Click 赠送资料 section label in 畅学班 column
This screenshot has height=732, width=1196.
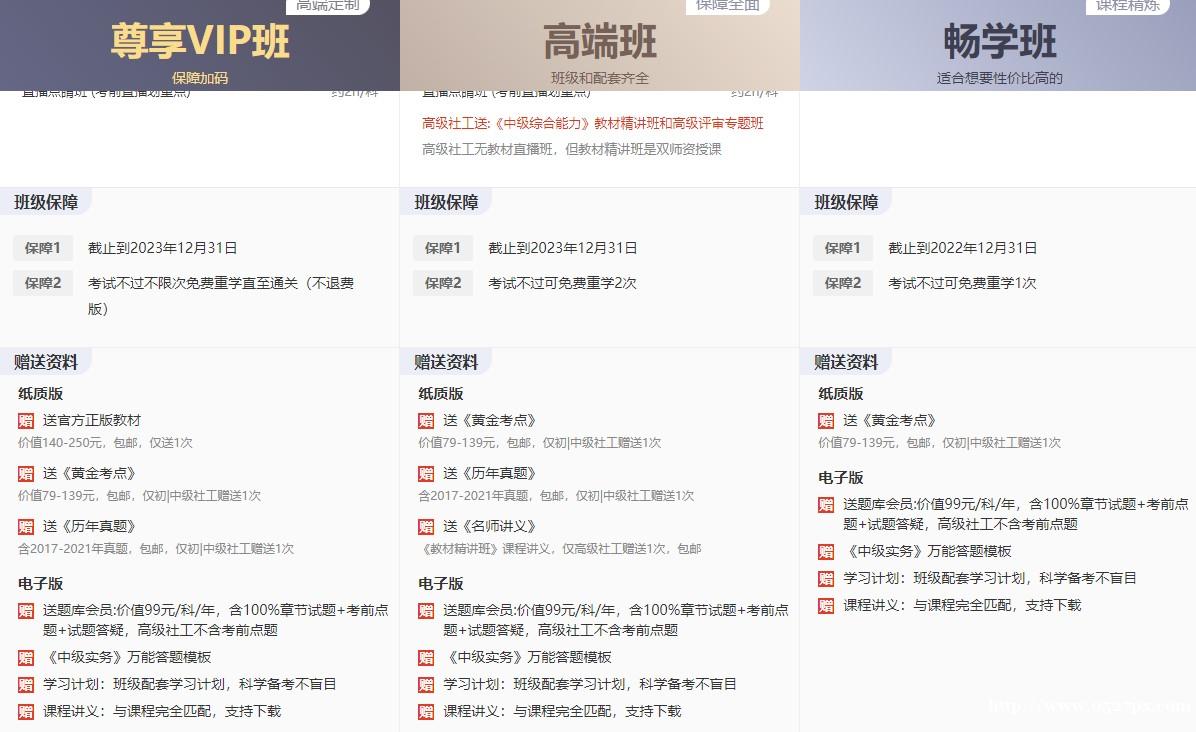(847, 363)
